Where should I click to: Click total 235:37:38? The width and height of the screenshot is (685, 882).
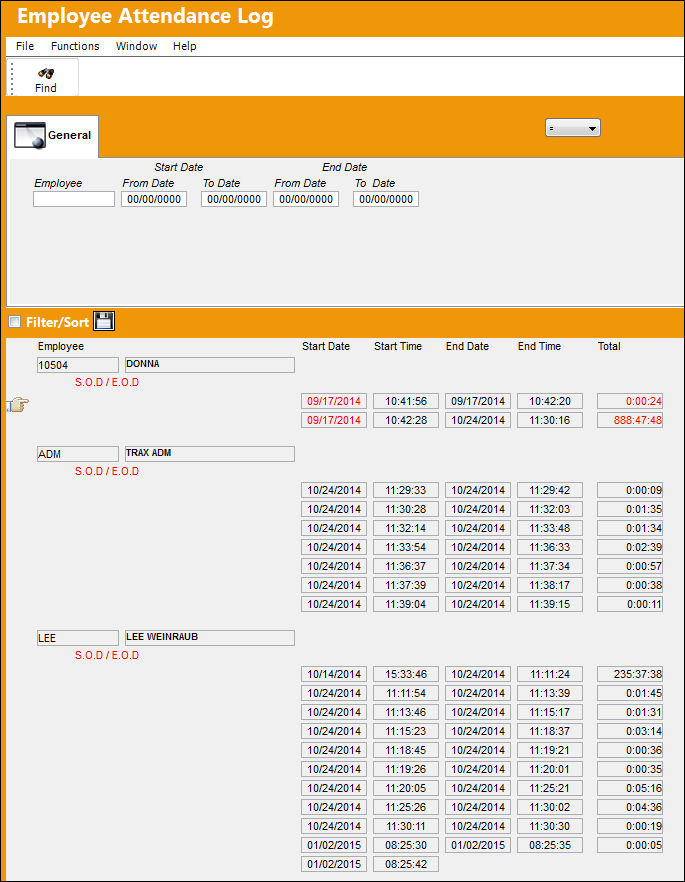coord(630,674)
